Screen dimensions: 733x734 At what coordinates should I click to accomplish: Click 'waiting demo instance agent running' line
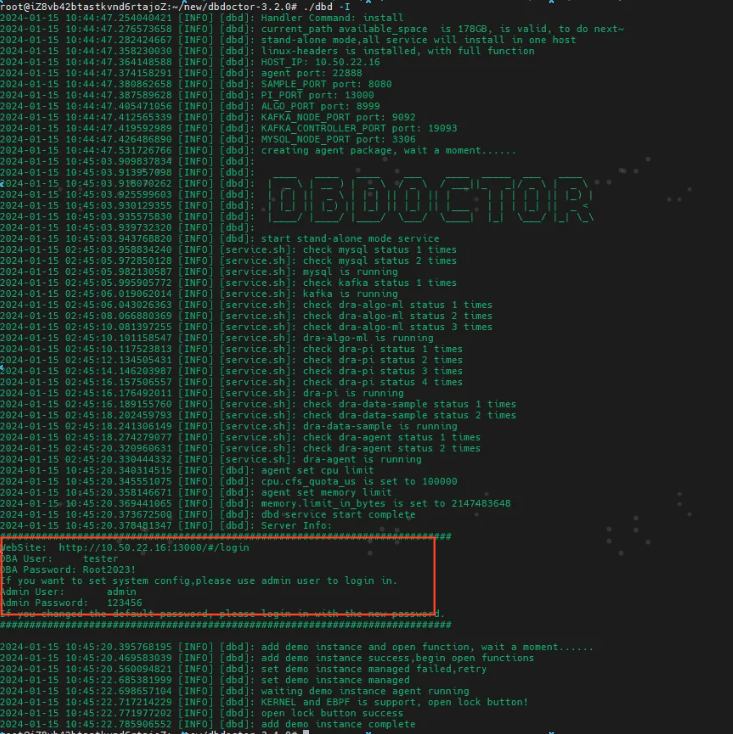pyautogui.click(x=365, y=691)
